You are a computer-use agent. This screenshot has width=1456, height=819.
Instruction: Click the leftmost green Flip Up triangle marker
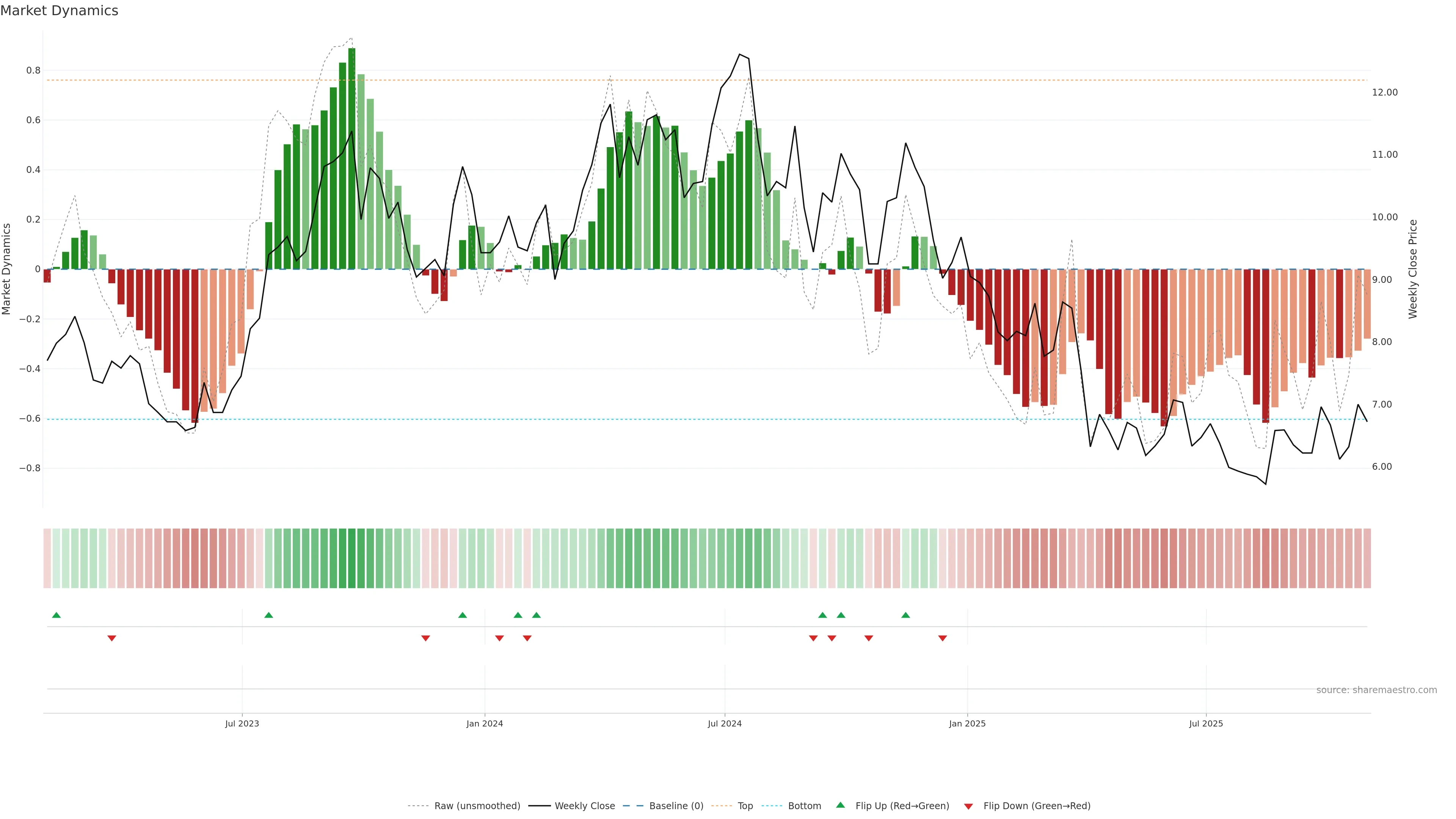coord(56,615)
